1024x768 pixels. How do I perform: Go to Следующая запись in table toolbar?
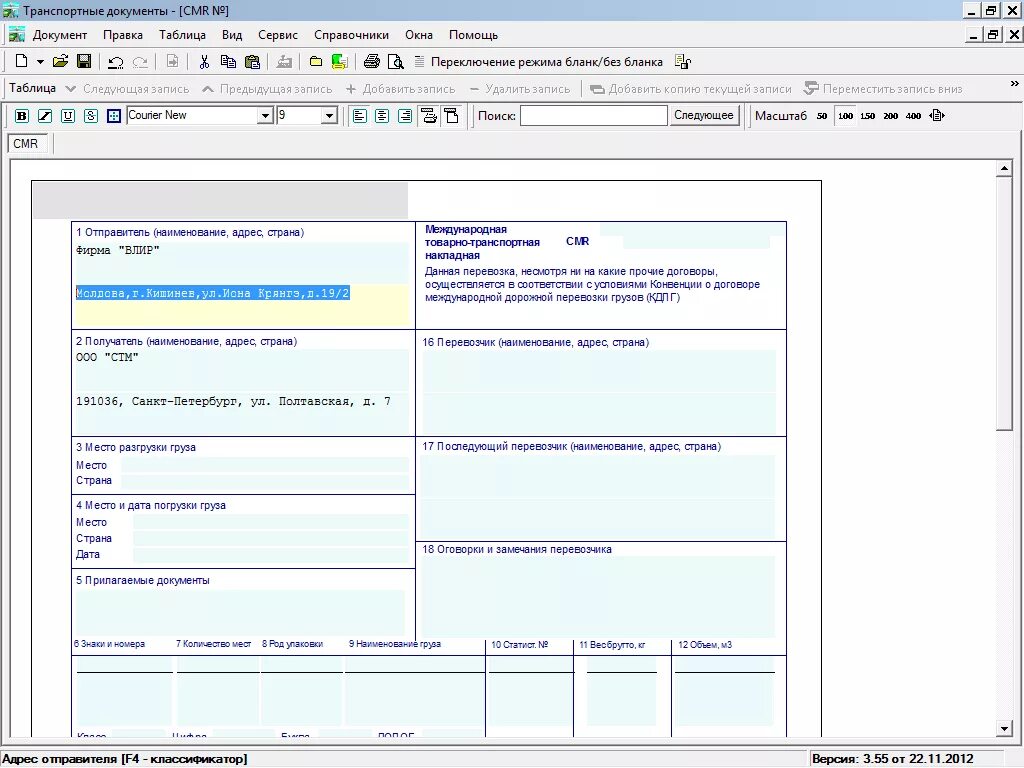pos(127,89)
